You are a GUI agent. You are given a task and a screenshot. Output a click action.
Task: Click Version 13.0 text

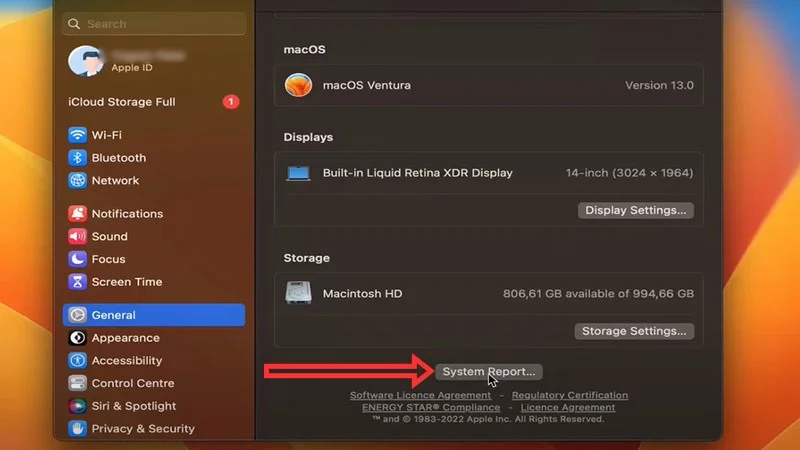[659, 85]
